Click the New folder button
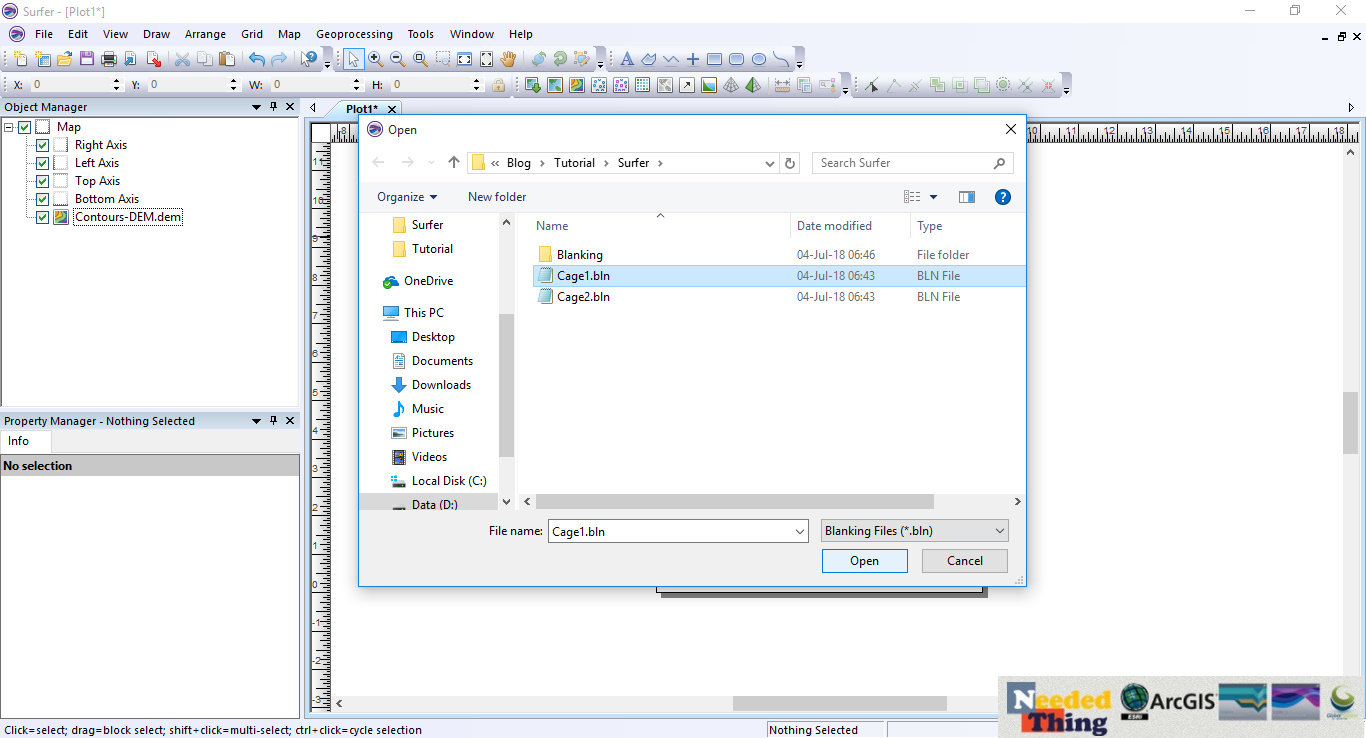This screenshot has width=1366, height=738. [x=497, y=197]
